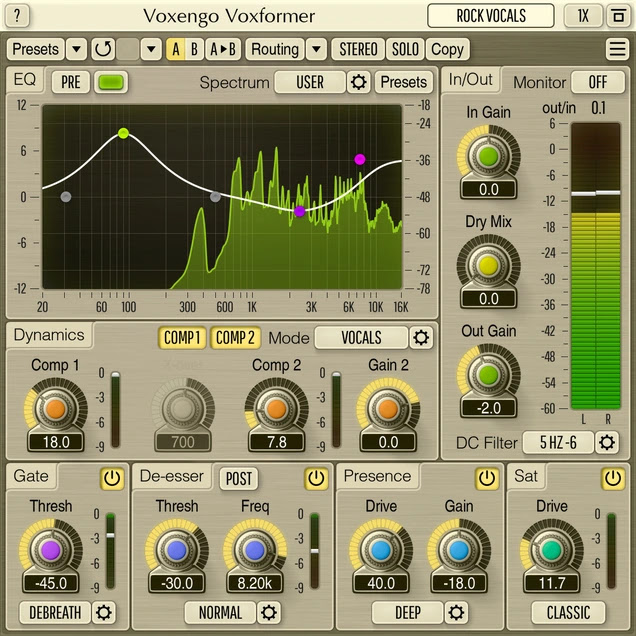
Task: Click the Copy button
Action: 447,49
